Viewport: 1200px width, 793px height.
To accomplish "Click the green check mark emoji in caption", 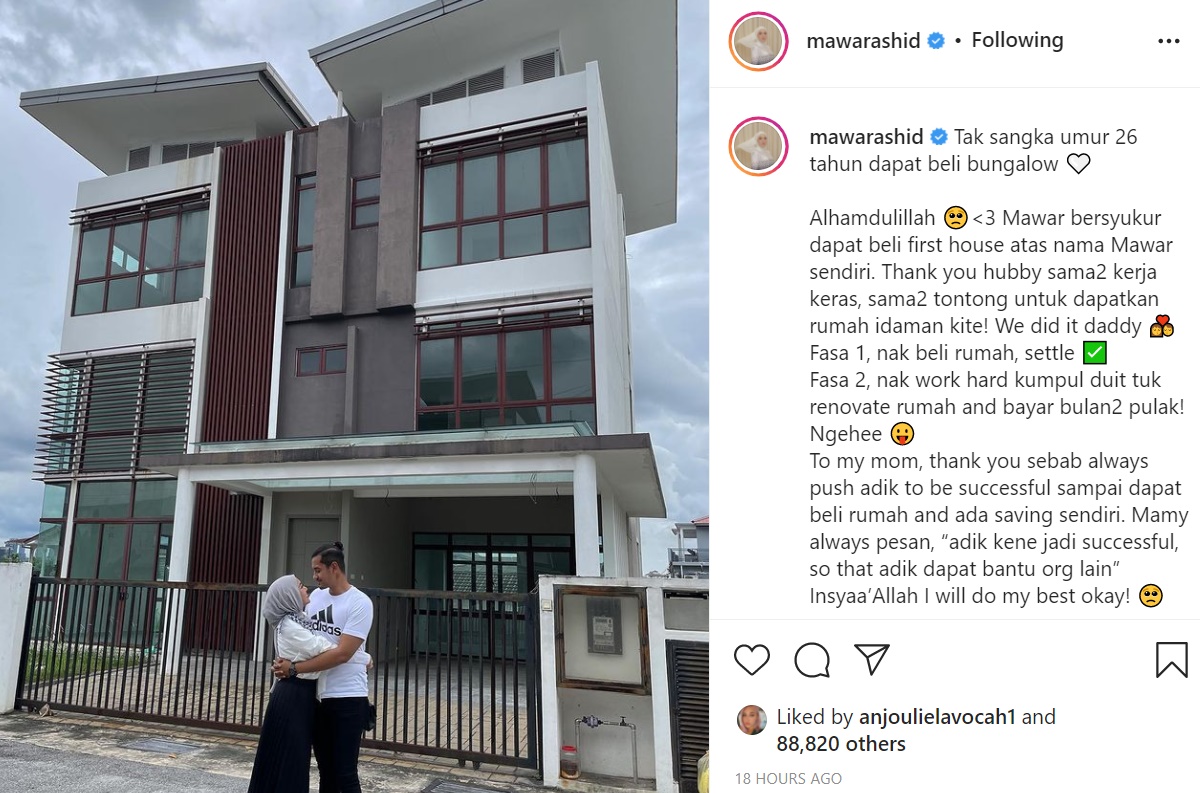I will 1094,354.
